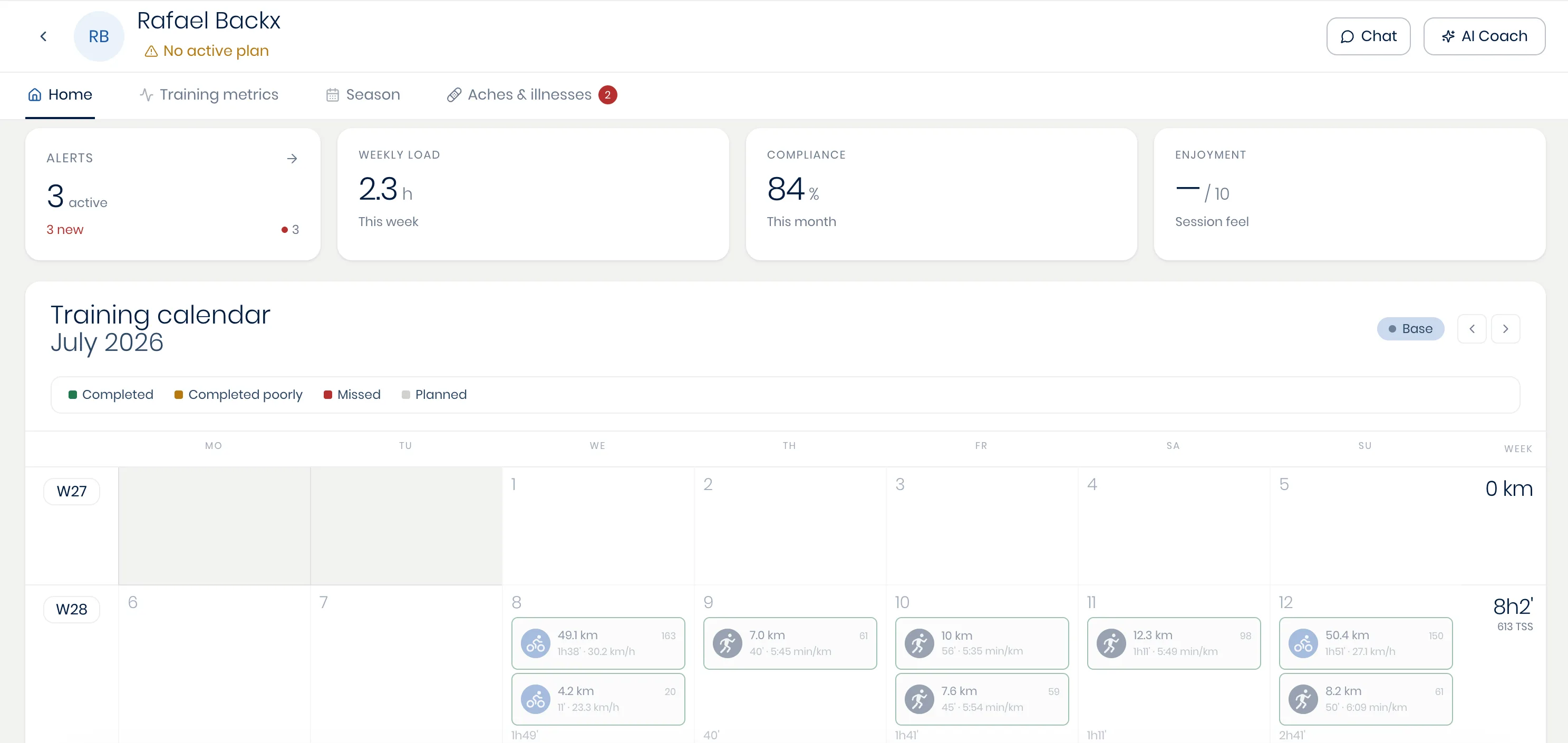This screenshot has height=743, width=1568.
Task: Click the 0 km week total
Action: coord(1509,488)
